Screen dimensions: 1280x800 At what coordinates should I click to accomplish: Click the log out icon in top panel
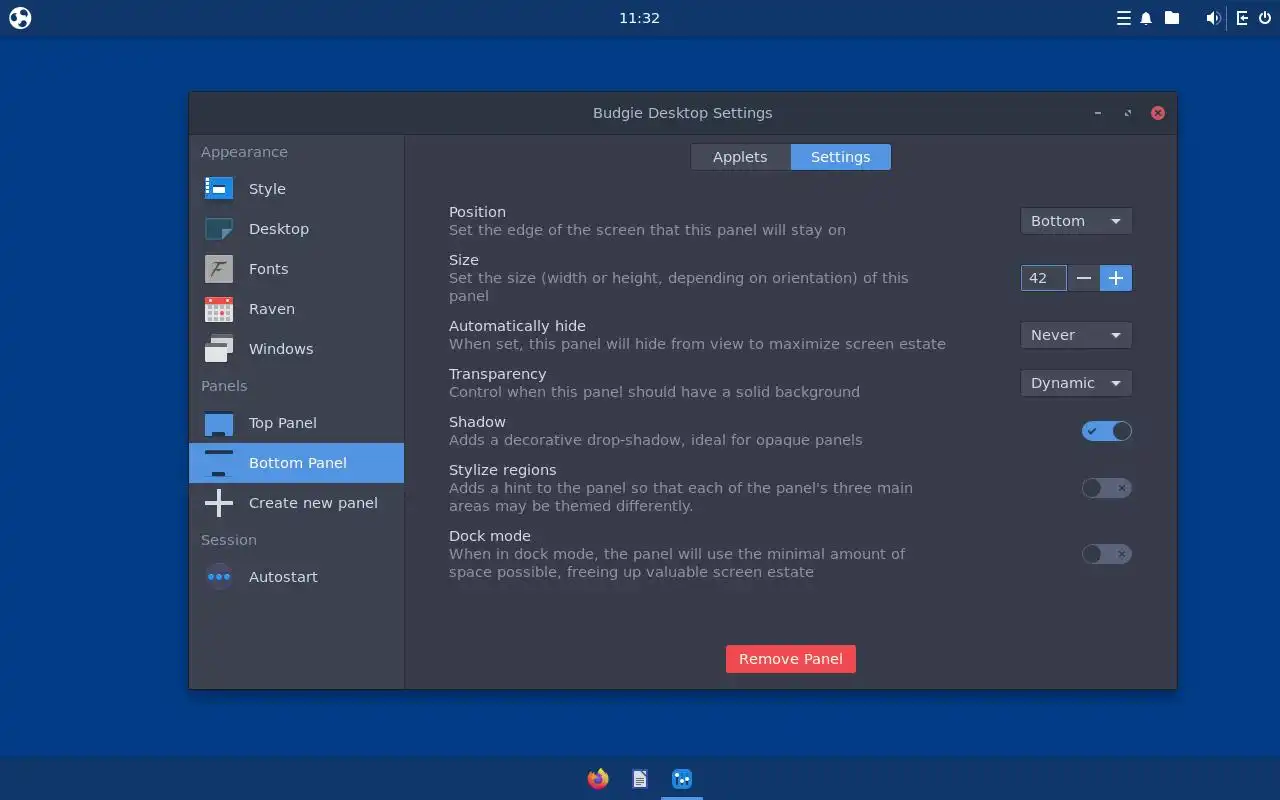1242,18
